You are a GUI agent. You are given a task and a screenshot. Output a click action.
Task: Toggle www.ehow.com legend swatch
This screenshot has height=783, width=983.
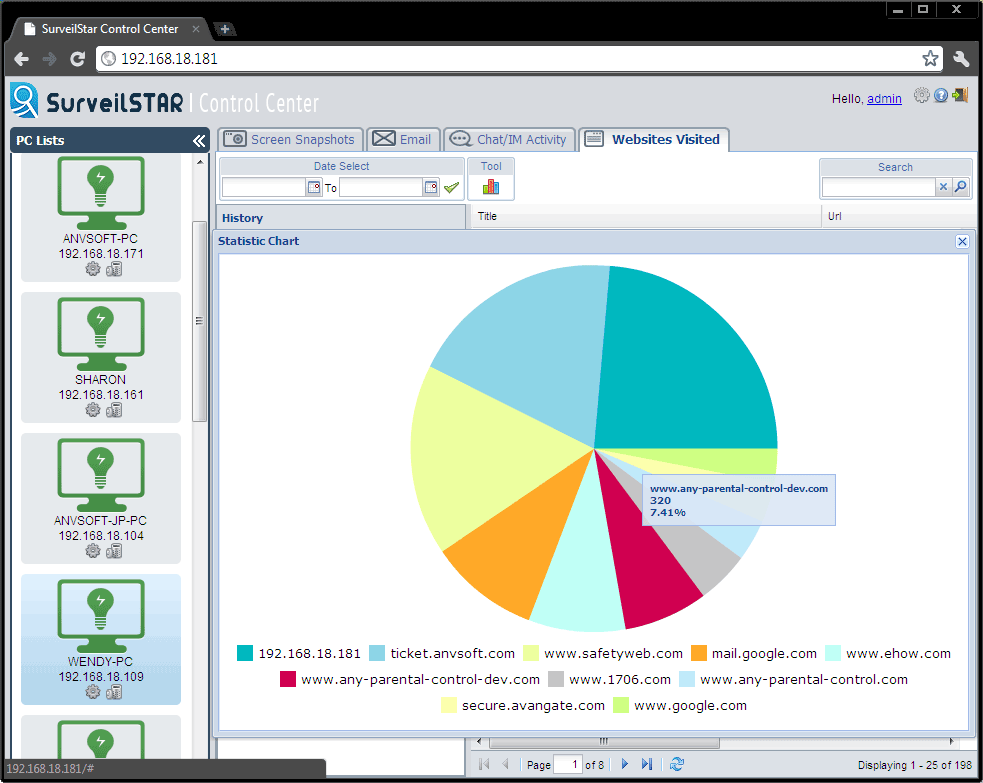click(833, 653)
